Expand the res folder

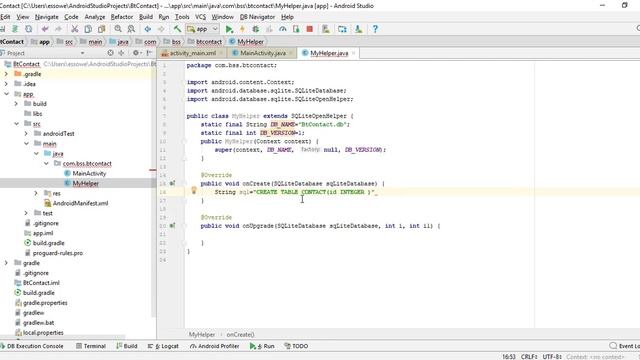[x=36, y=193]
